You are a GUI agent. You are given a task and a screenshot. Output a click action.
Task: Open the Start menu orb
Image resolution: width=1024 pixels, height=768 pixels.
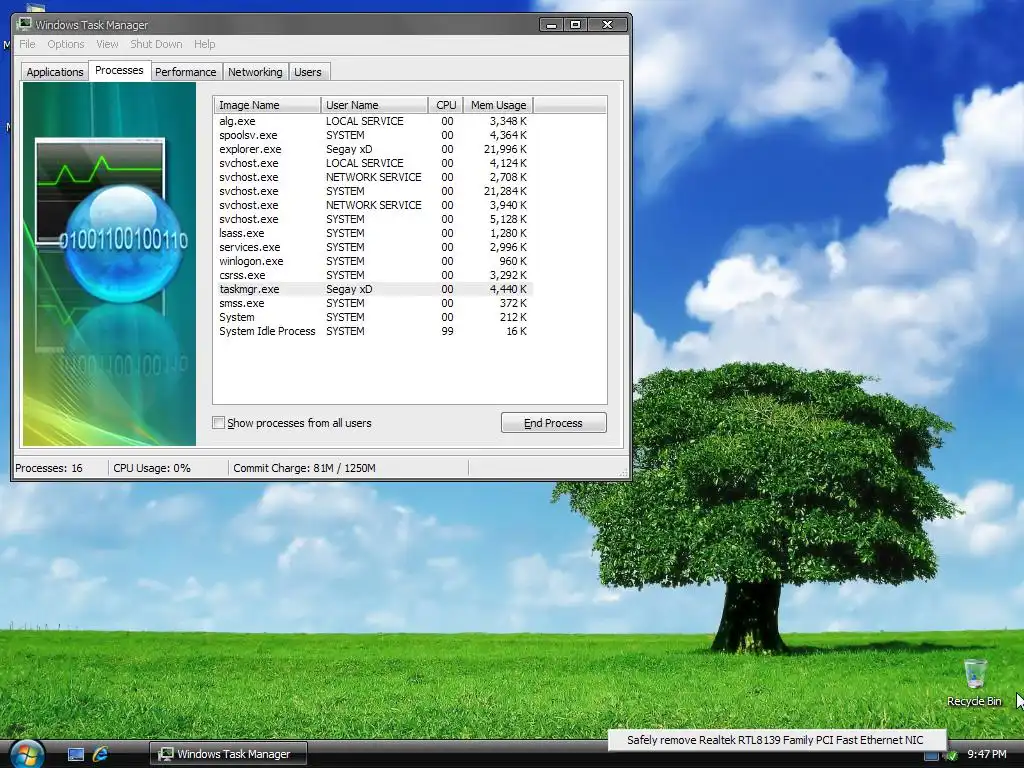coord(27,754)
